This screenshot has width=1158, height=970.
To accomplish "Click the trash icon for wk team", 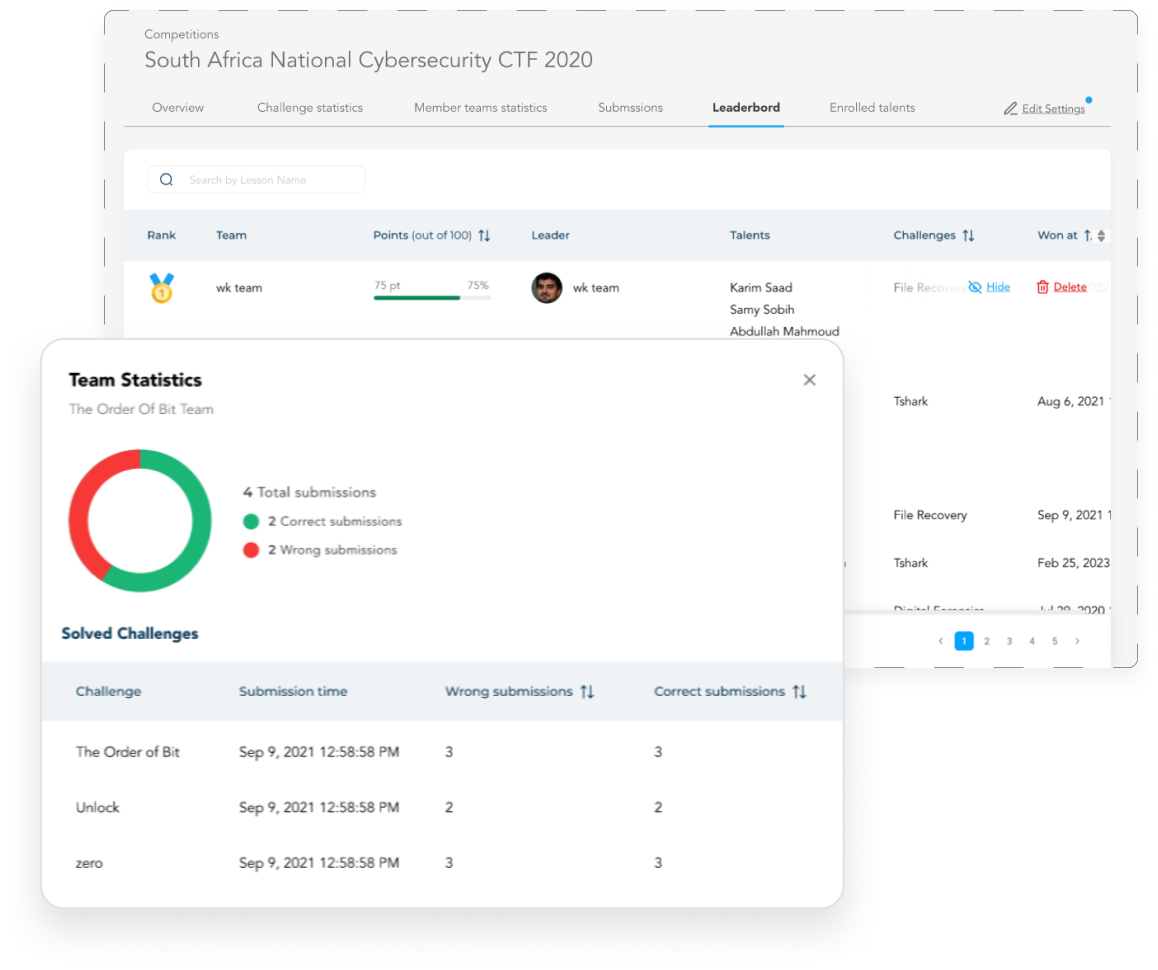I will 1042,287.
